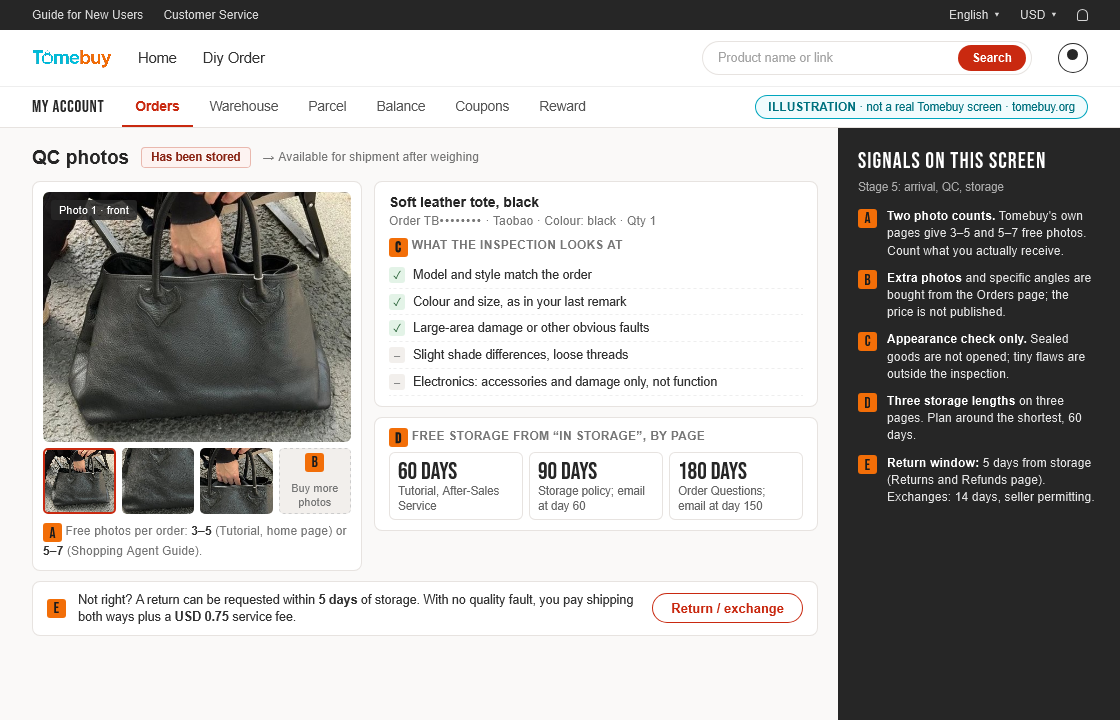Viewport: 1120px width, 720px height.
Task: Click the red Search button
Action: [991, 58]
